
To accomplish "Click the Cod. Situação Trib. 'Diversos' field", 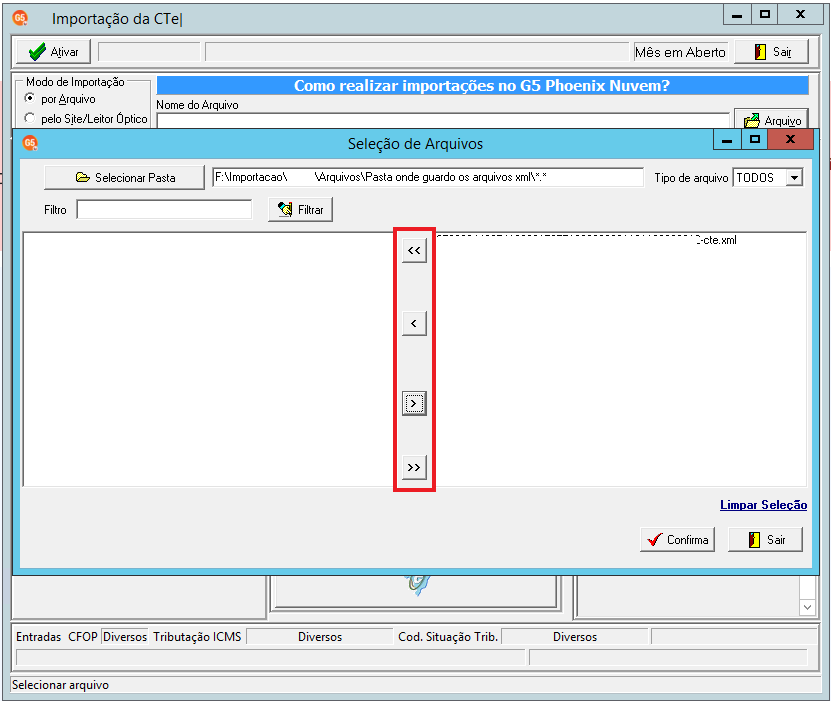I will [x=574, y=636].
